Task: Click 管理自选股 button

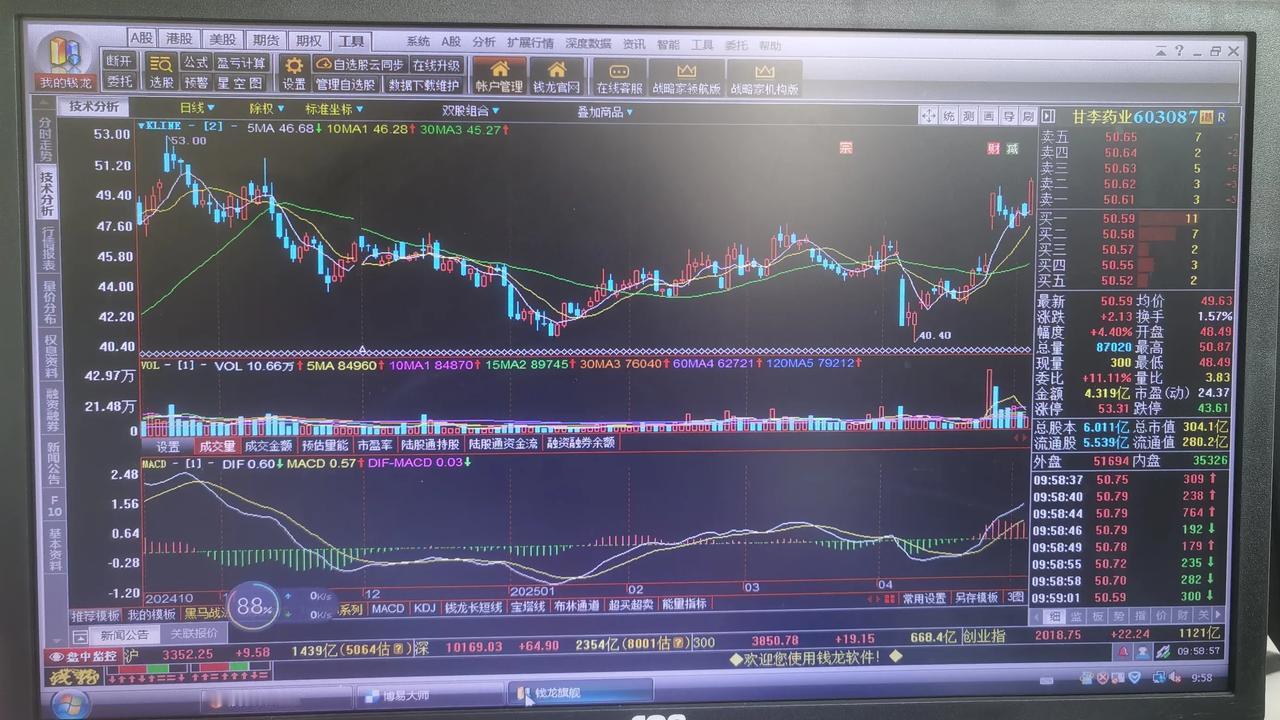Action: point(346,85)
